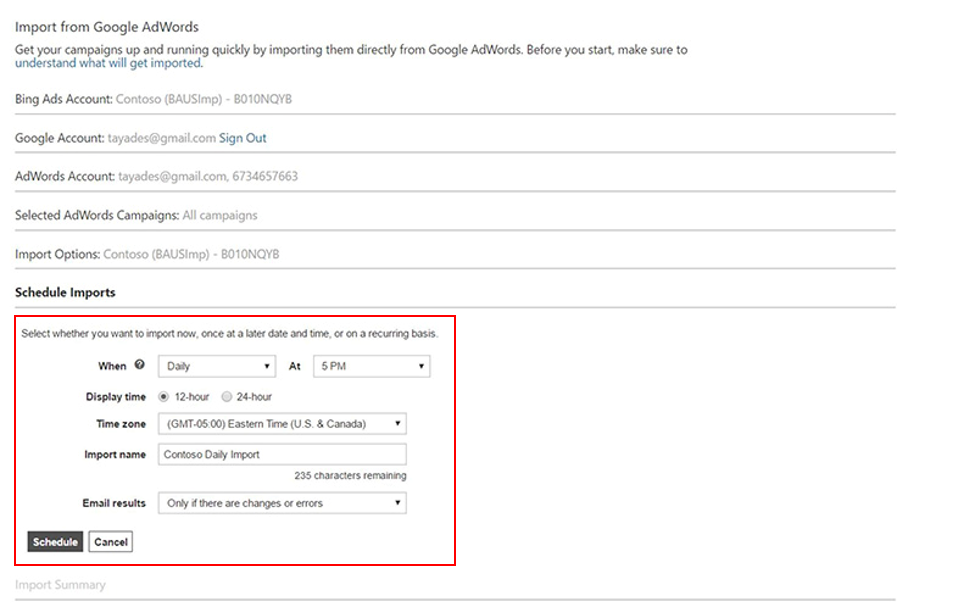Click the Import Summary section header
The image size is (975, 607).
pos(60,585)
